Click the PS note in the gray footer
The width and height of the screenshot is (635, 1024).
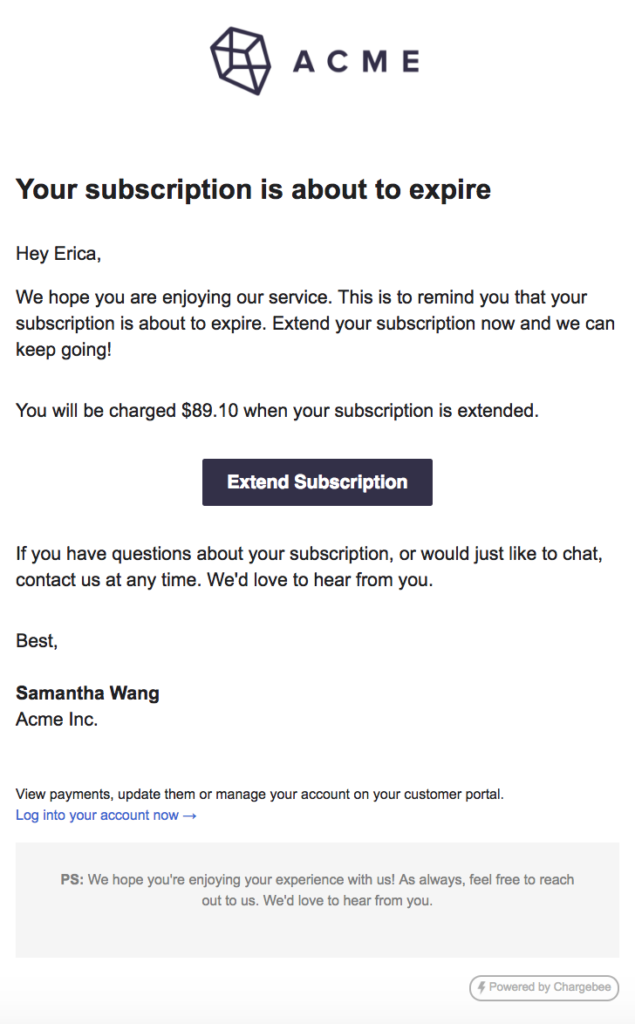pos(317,889)
